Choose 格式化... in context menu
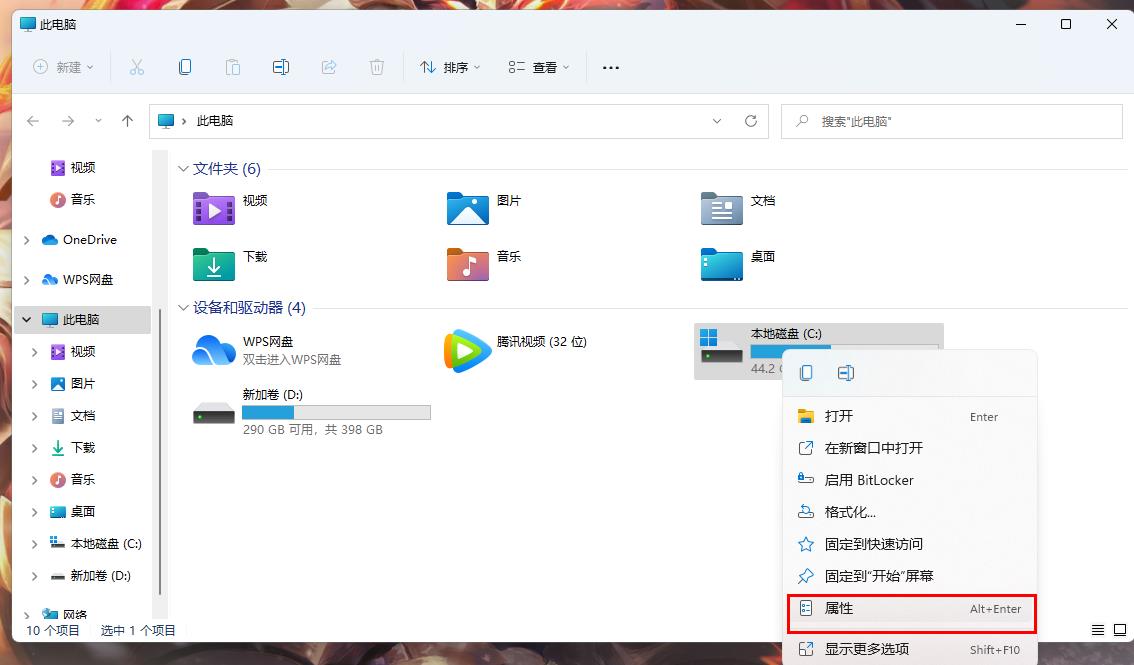Image resolution: width=1134 pixels, height=665 pixels. (x=911, y=512)
